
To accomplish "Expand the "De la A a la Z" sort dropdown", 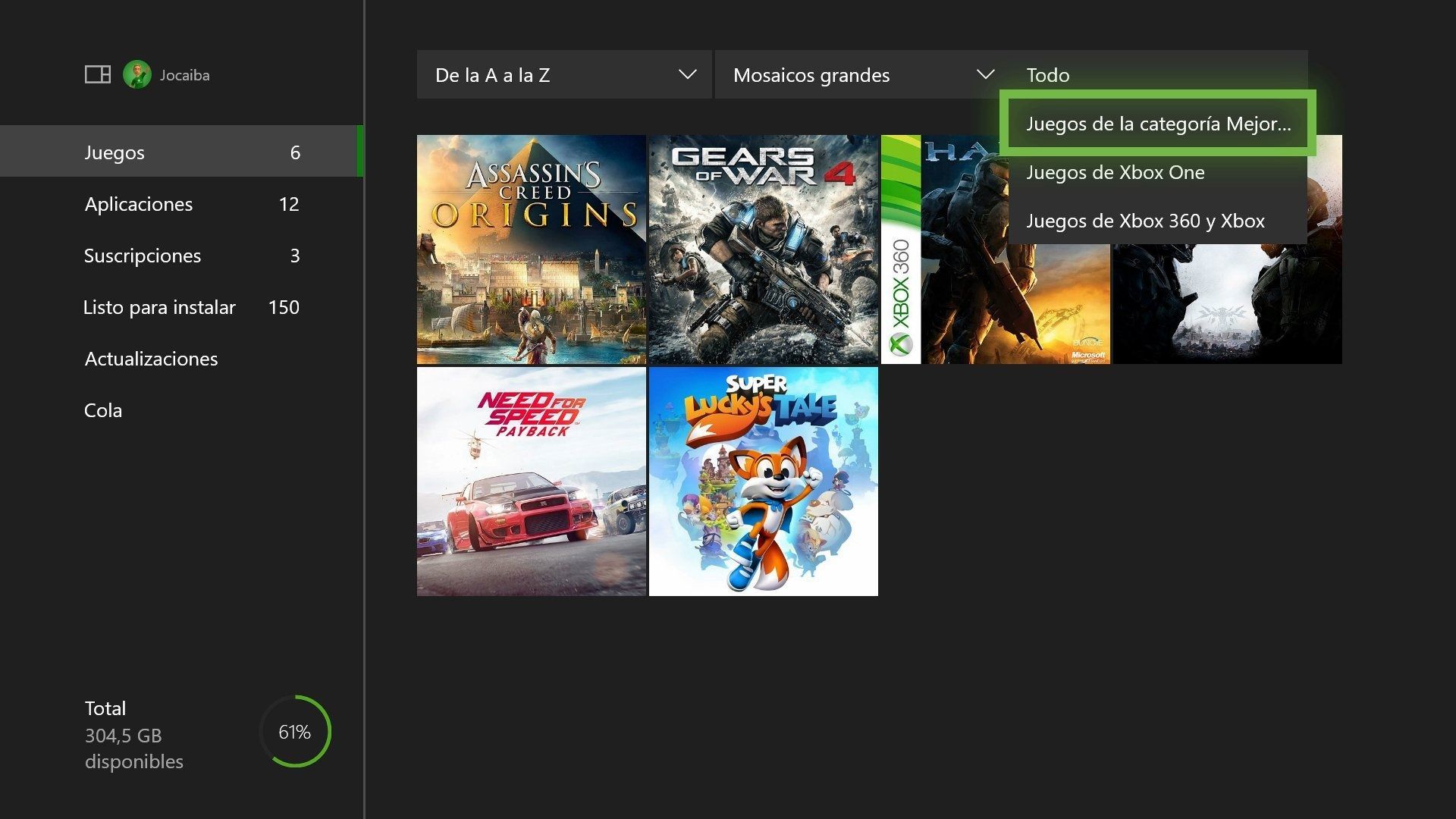I will 563,74.
